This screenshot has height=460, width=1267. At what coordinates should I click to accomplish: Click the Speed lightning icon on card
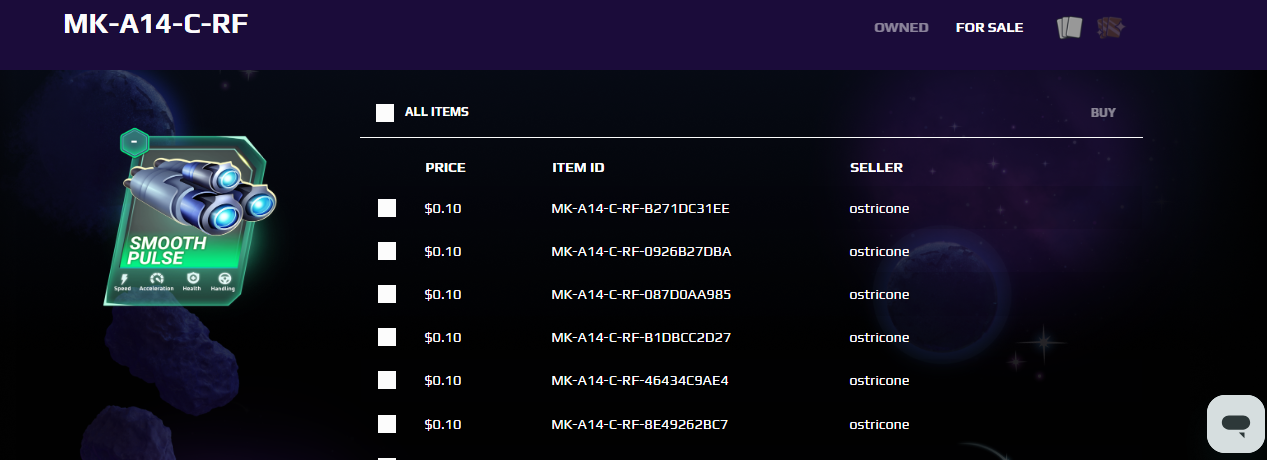point(123,278)
